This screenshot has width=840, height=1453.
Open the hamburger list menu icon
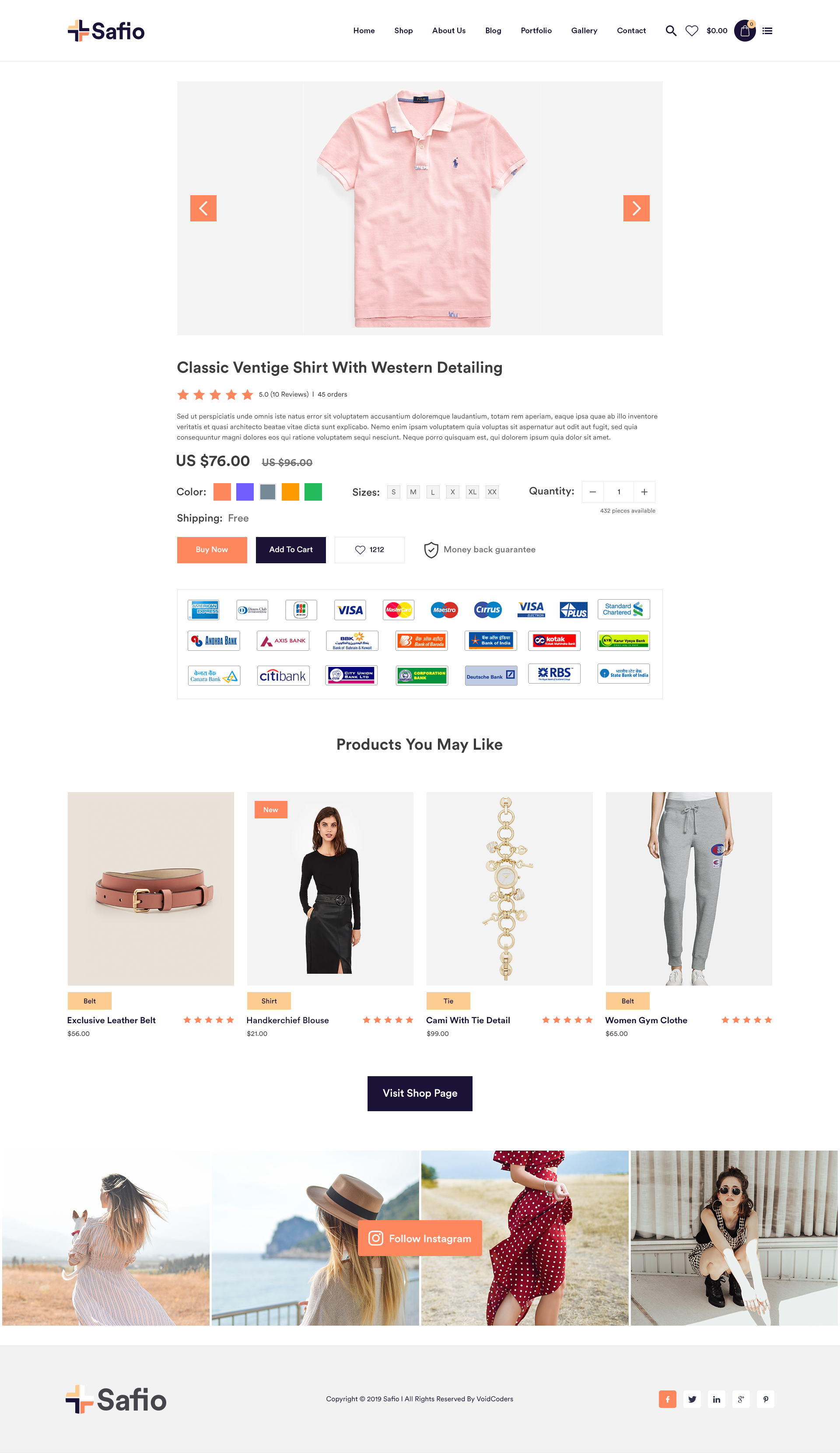pos(767,31)
